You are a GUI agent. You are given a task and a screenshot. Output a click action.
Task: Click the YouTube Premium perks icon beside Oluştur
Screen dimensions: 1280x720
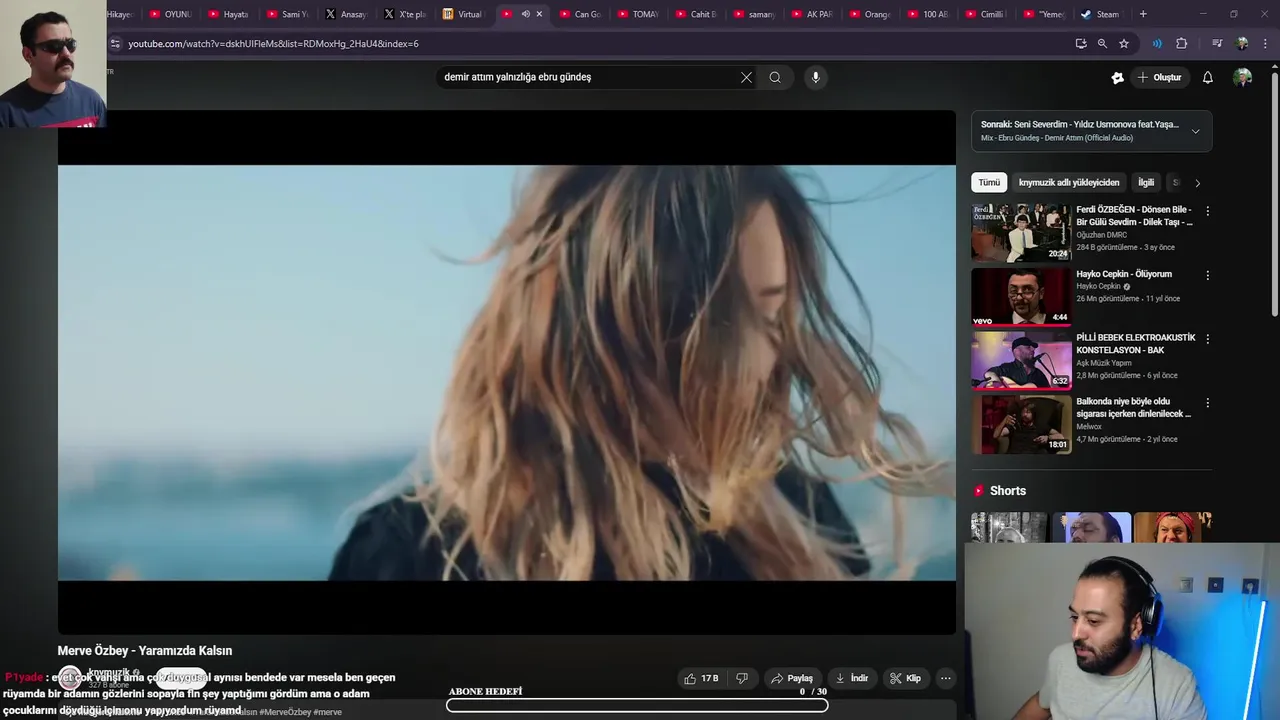[1117, 77]
